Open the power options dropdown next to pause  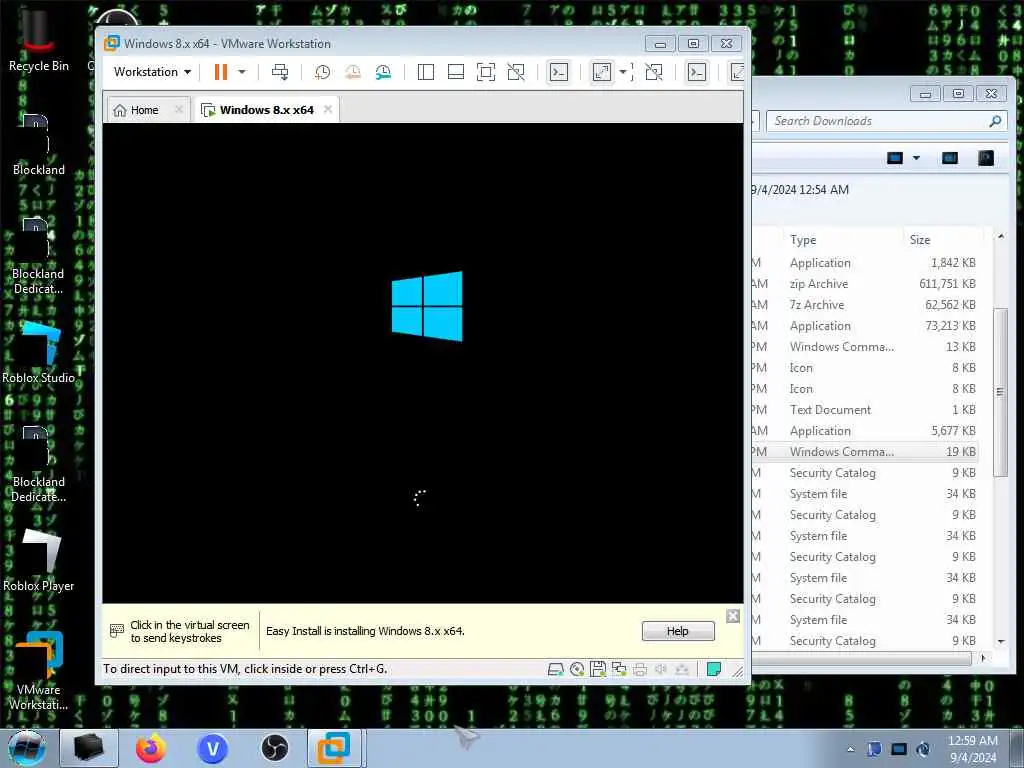coord(242,72)
